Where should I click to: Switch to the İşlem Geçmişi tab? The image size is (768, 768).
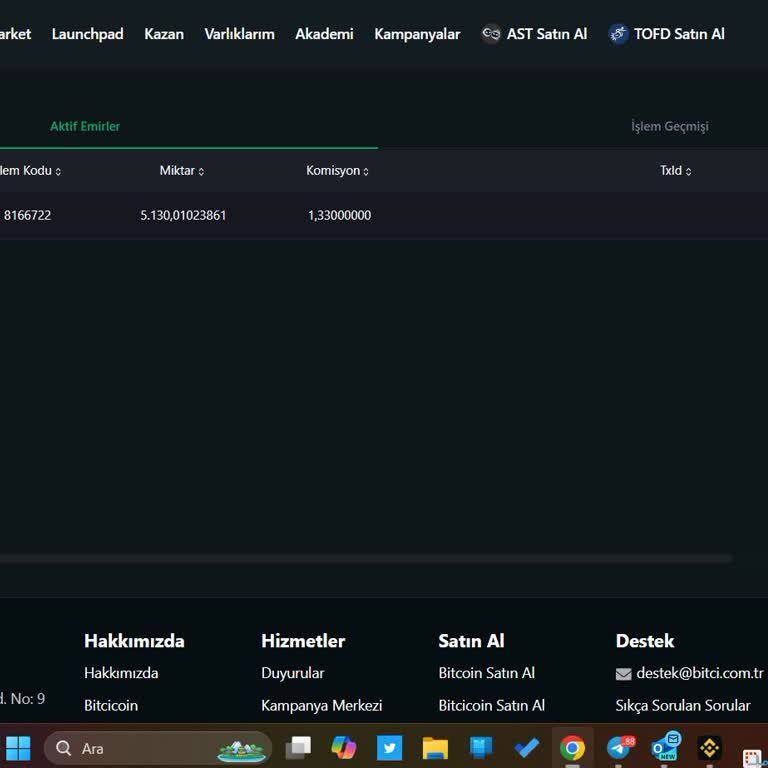click(670, 126)
